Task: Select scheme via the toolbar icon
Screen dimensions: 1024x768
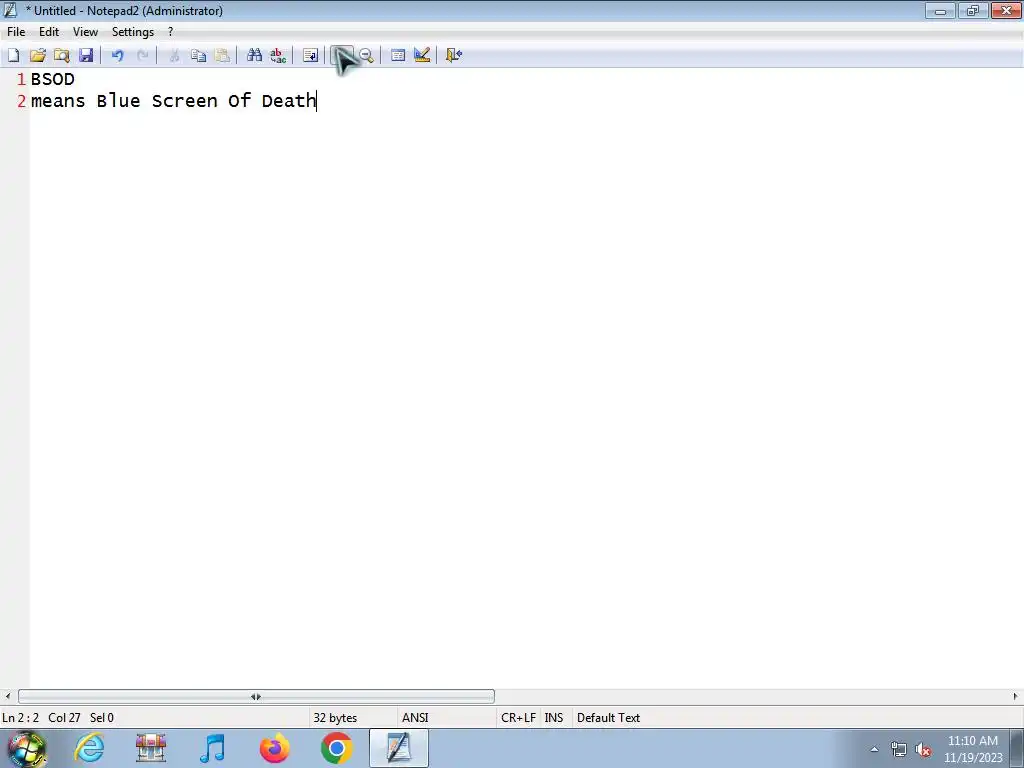Action: [398, 56]
